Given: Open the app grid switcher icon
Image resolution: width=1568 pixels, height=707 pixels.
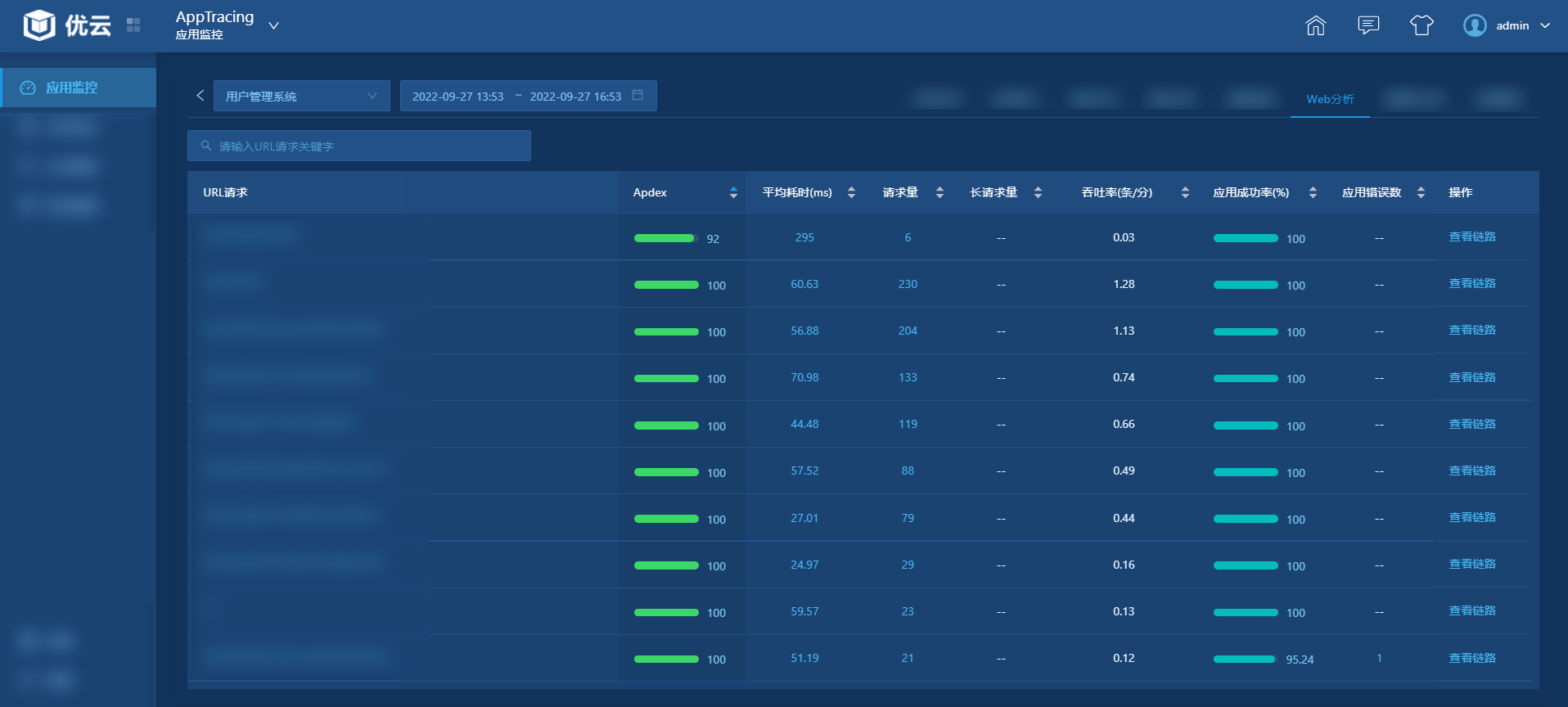Looking at the screenshot, I should coord(133,25).
